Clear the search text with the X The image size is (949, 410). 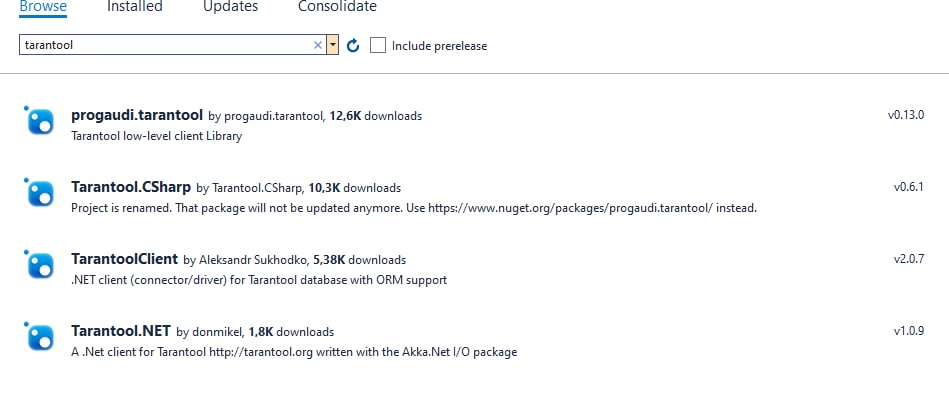[318, 45]
